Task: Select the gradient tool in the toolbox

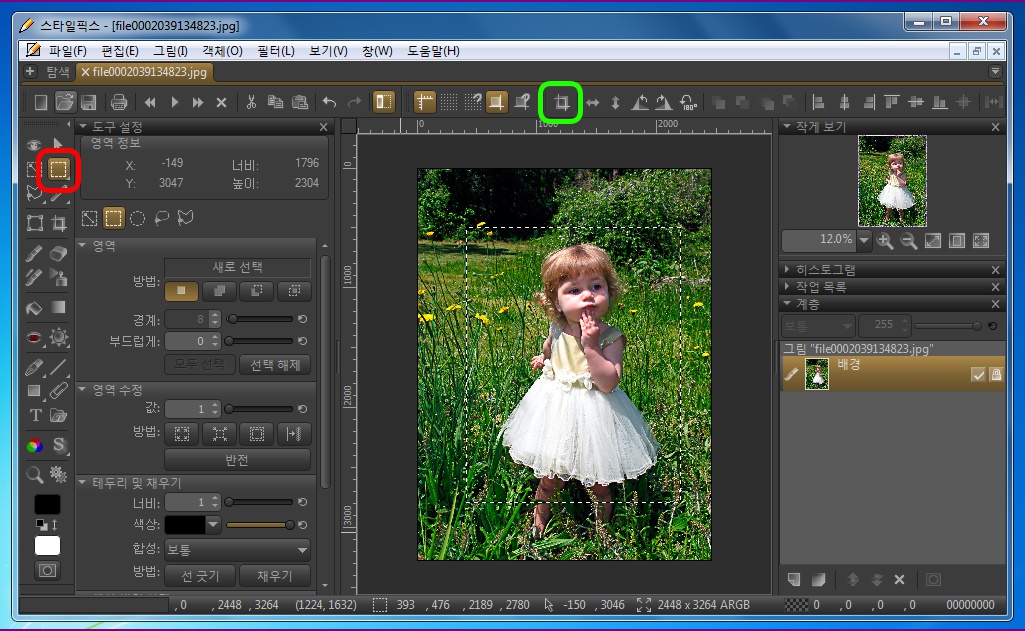Action: (x=59, y=307)
